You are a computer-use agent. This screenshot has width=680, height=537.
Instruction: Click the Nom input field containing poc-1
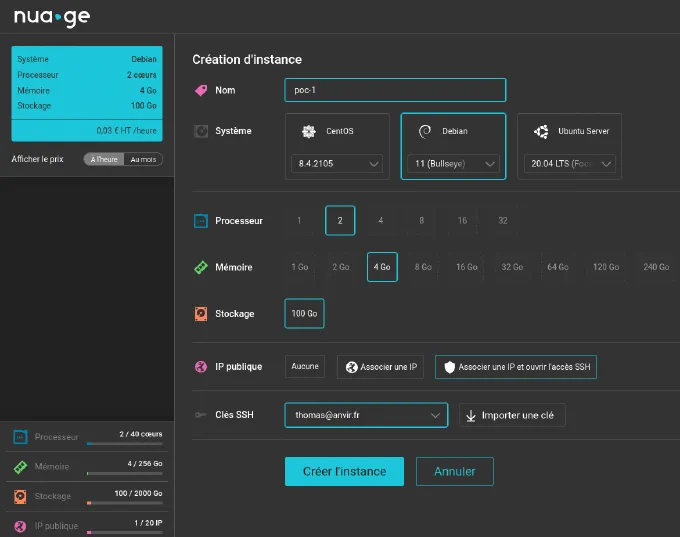pyautogui.click(x=395, y=90)
